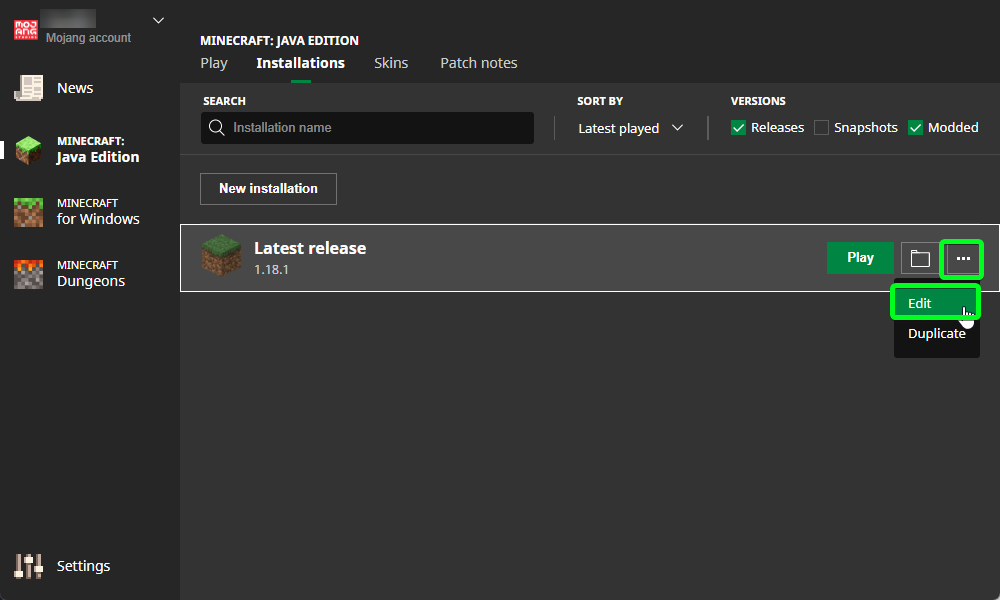The image size is (1000, 600).
Task: Click the Java Edition sidebar label
Action: (98, 157)
